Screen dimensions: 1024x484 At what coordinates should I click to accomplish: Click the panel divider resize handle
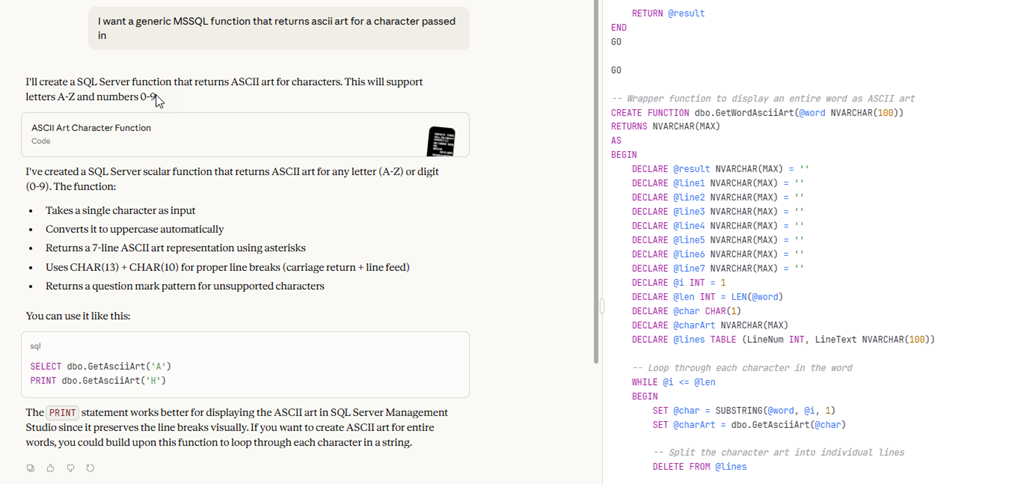coord(602,306)
